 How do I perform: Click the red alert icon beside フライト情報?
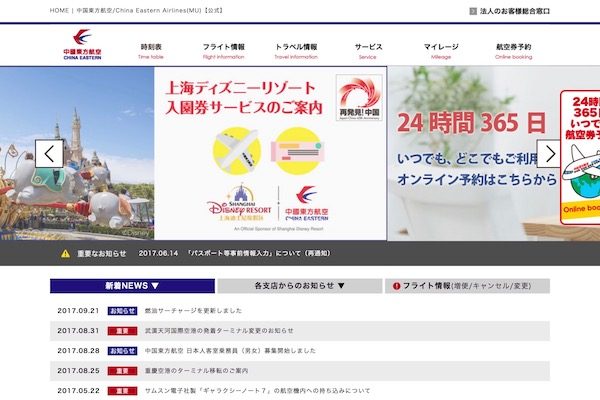396,286
